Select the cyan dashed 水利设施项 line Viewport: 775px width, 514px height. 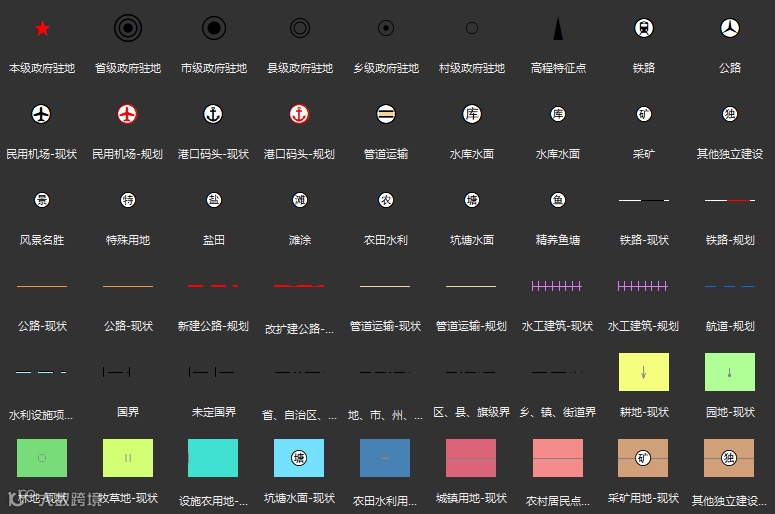pos(42,372)
